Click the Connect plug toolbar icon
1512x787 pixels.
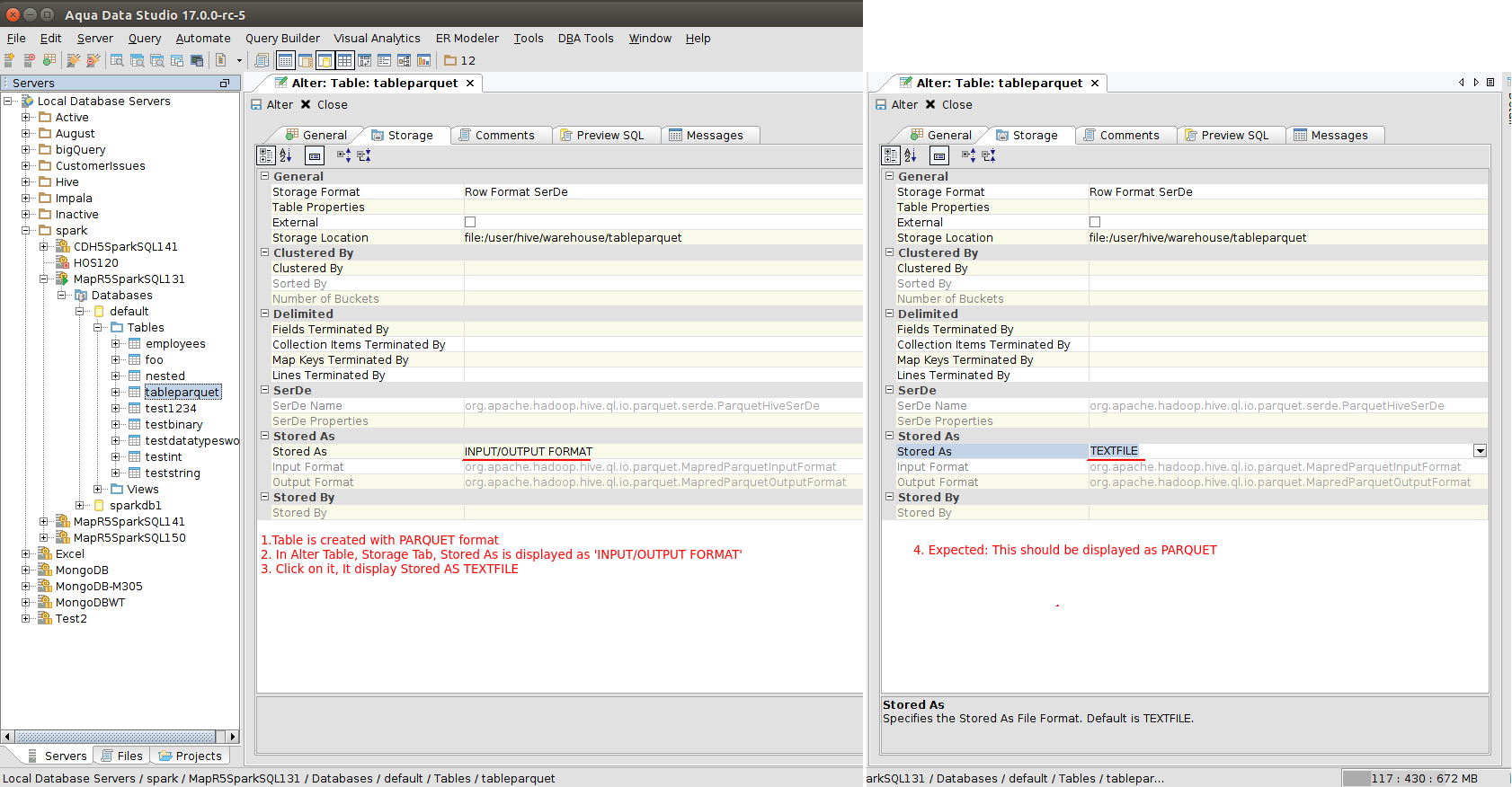(74, 60)
